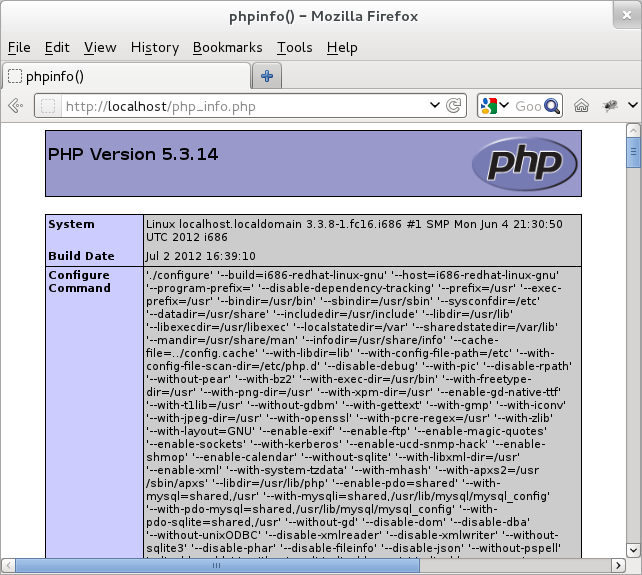Image resolution: width=642 pixels, height=575 pixels.
Task: Click the address bar showing localhost/php_info.php
Action: (x=240, y=106)
